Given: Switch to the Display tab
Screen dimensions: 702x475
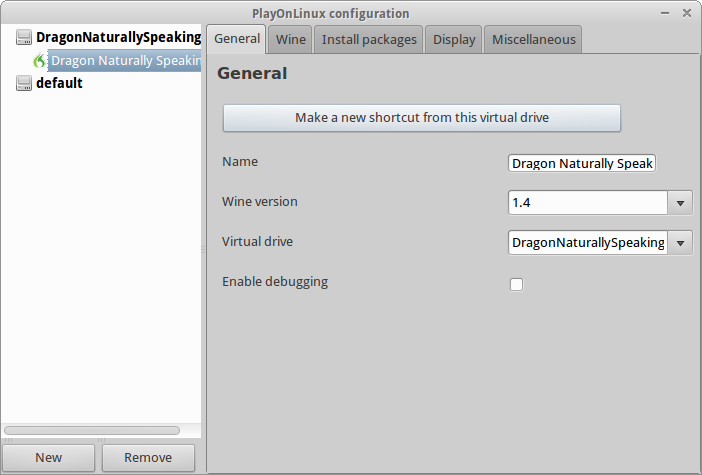Looking at the screenshot, I should (454, 39).
